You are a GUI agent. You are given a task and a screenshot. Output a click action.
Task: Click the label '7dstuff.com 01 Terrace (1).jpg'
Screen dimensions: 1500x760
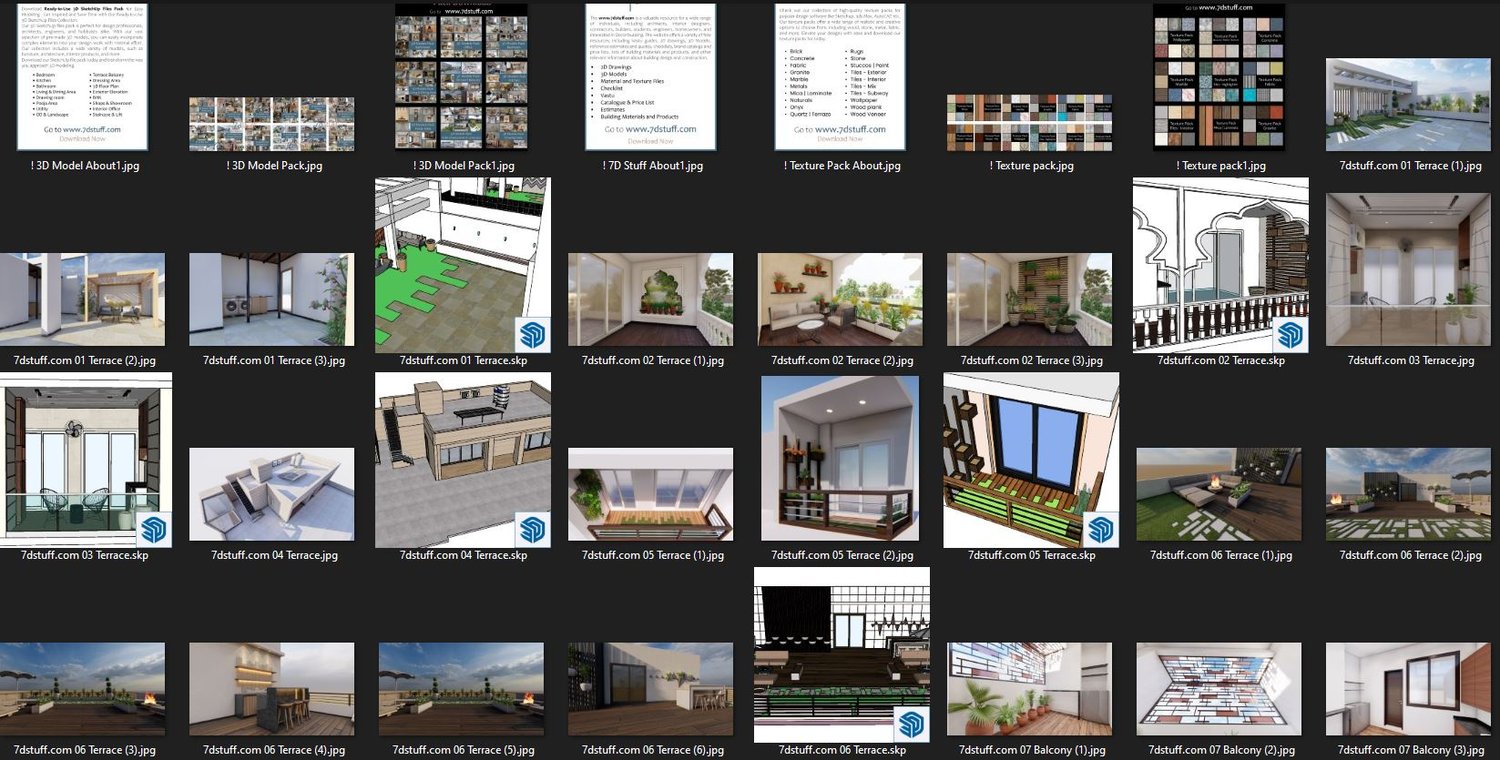coord(1409,166)
